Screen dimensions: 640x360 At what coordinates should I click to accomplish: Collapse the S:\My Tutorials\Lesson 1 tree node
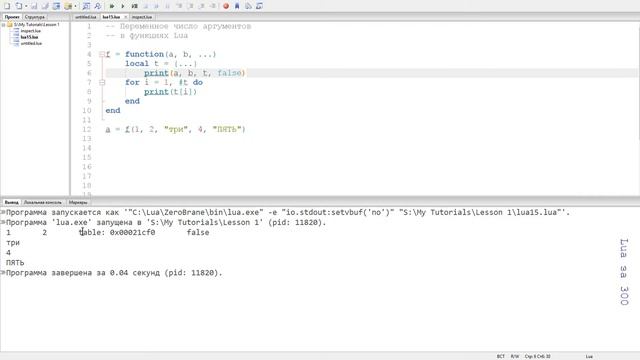[4, 25]
